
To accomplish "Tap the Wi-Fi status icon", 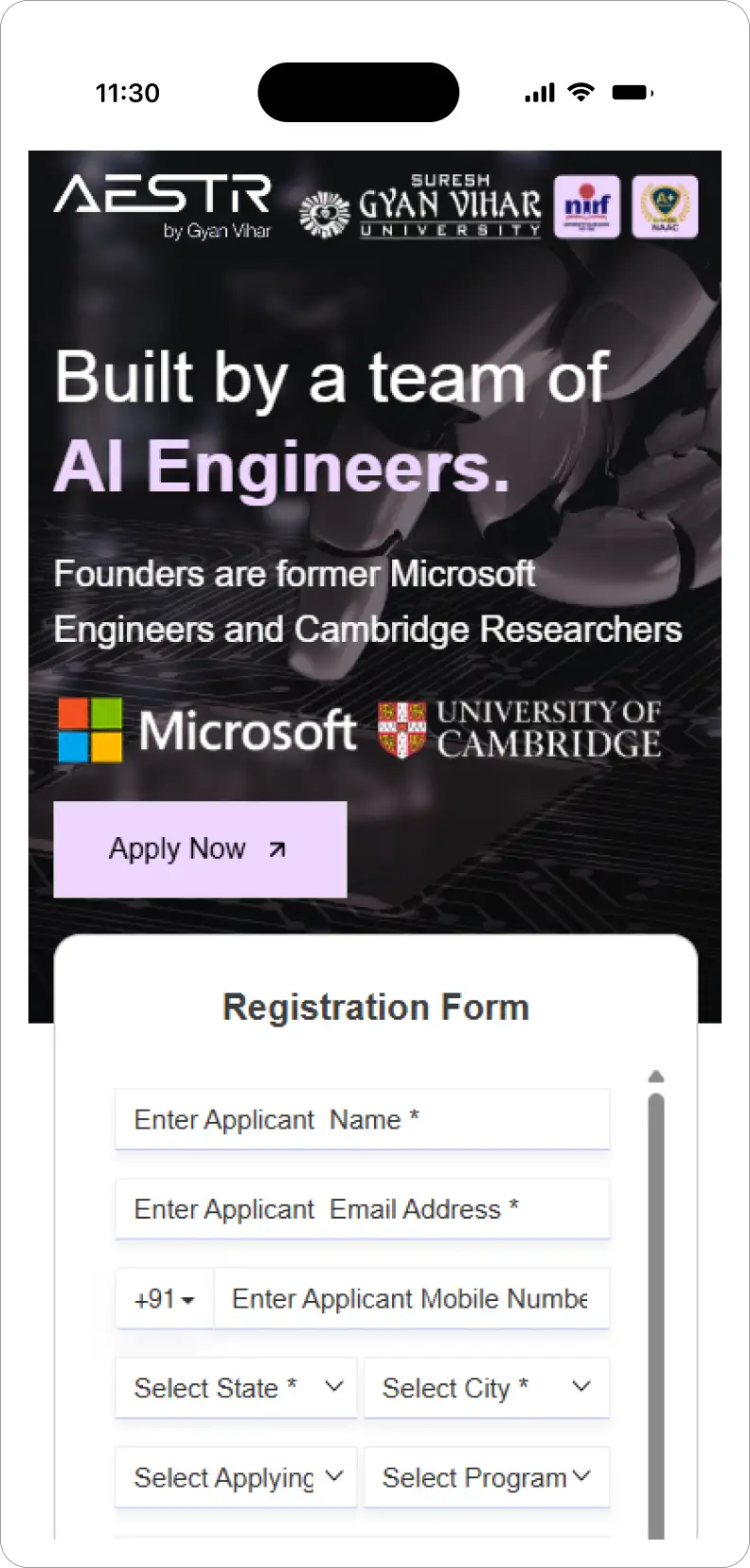I will point(580,93).
